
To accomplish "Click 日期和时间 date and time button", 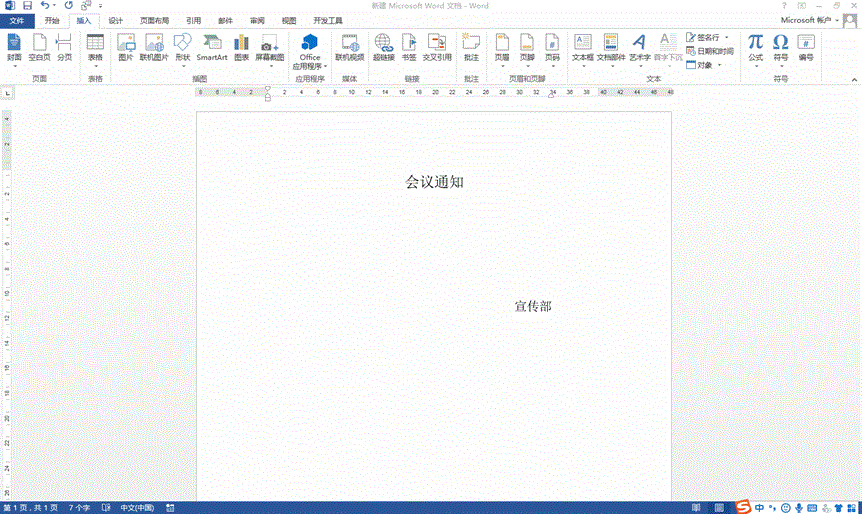I will tap(710, 51).
